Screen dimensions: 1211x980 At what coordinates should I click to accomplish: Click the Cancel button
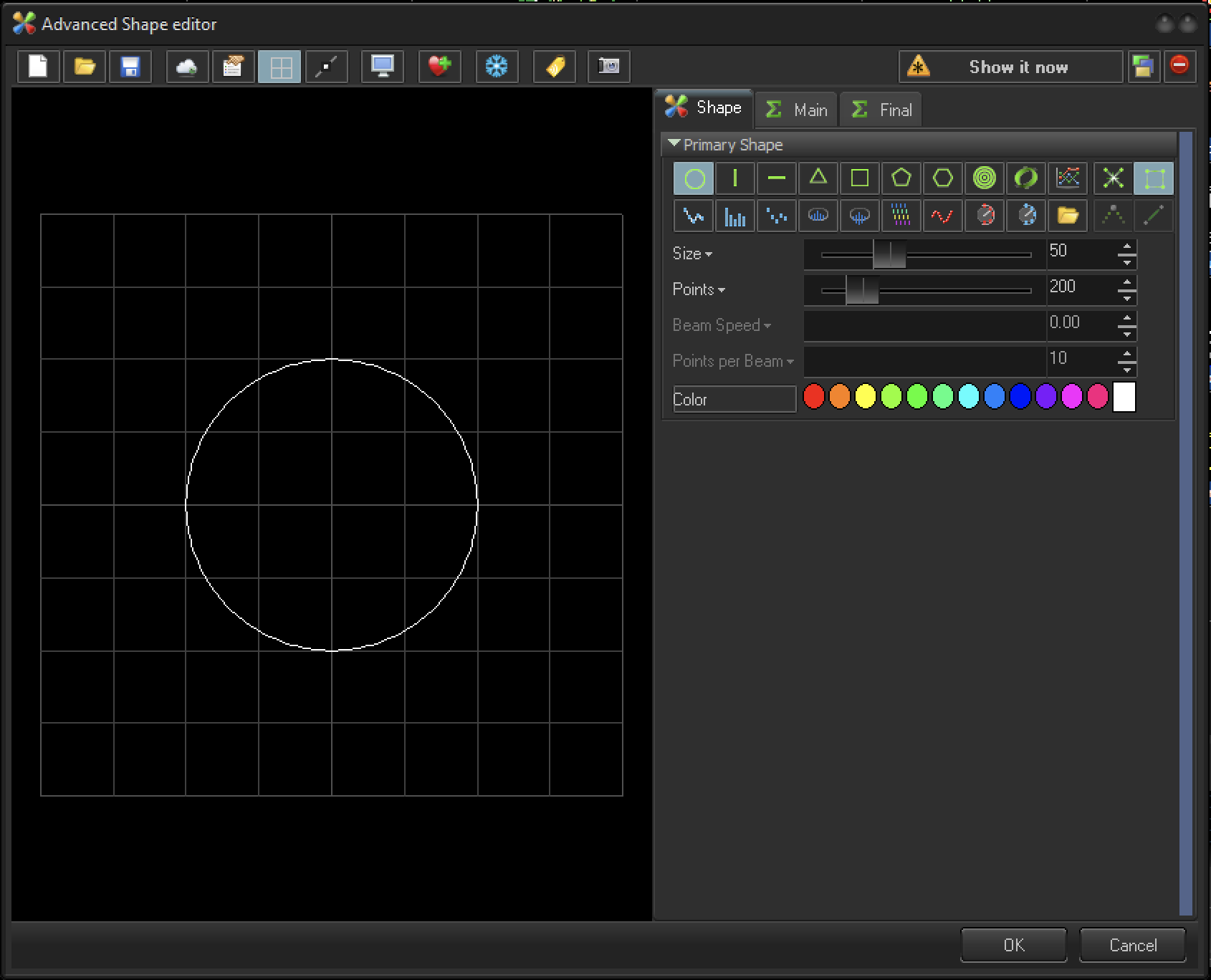(1132, 945)
